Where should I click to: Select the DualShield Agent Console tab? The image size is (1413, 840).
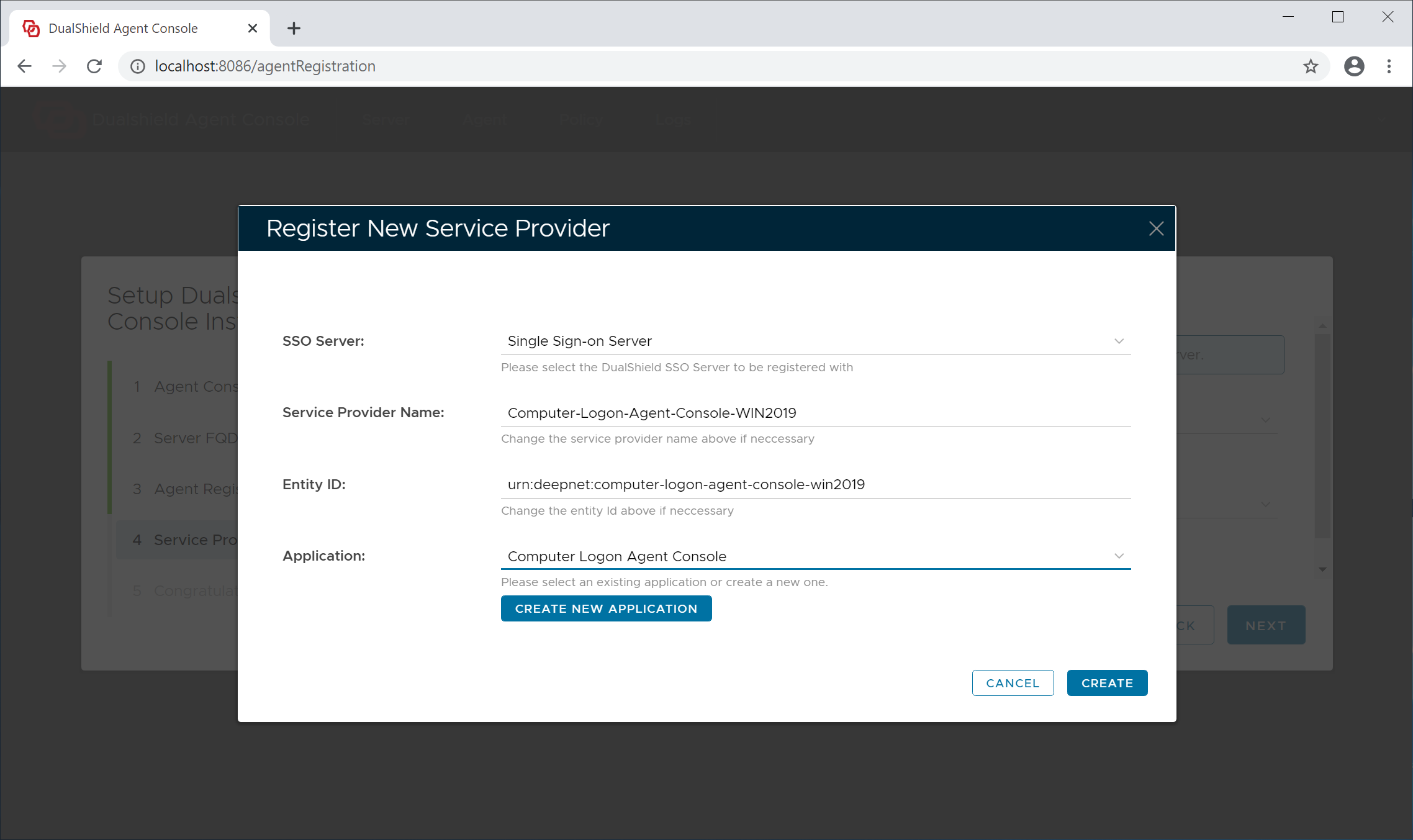pos(123,29)
